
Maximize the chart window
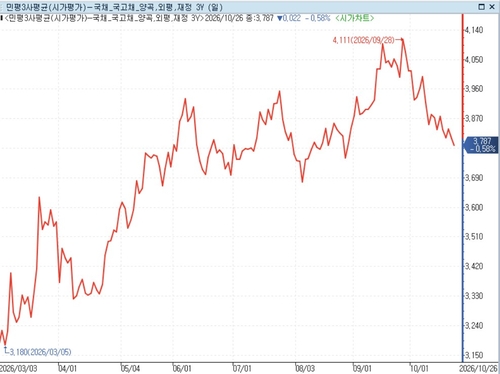coord(481,7)
